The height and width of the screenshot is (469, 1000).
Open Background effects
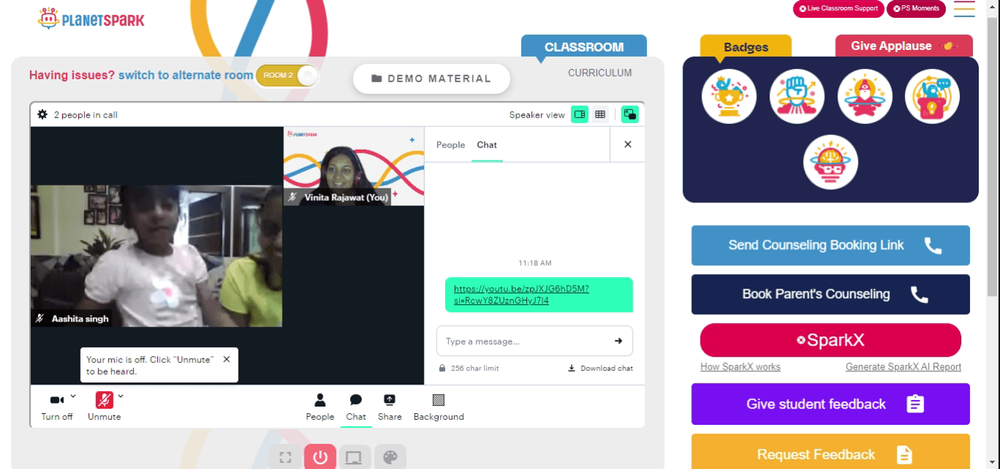pyautogui.click(x=439, y=407)
